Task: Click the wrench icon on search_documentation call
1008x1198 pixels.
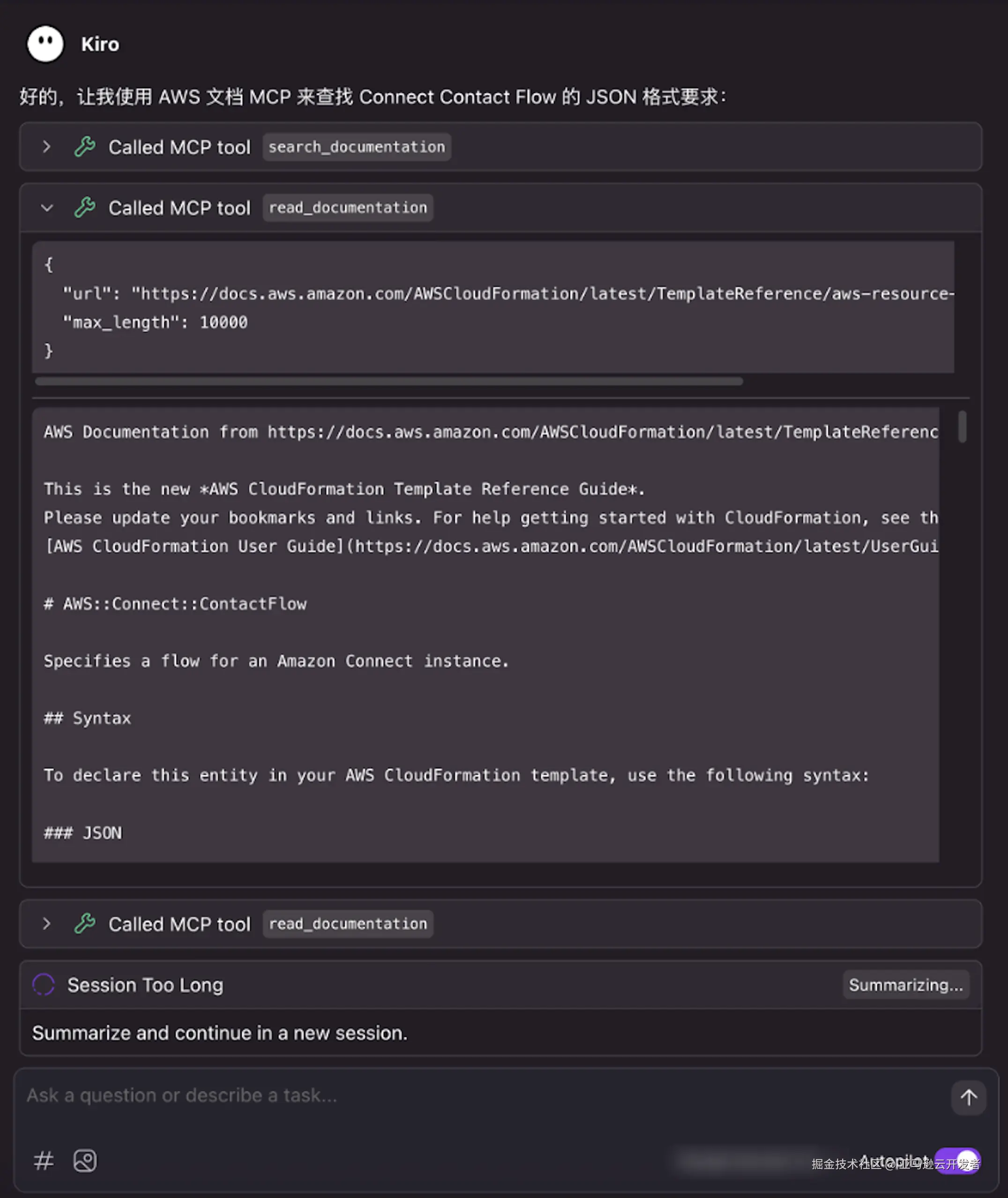Action: pos(84,147)
